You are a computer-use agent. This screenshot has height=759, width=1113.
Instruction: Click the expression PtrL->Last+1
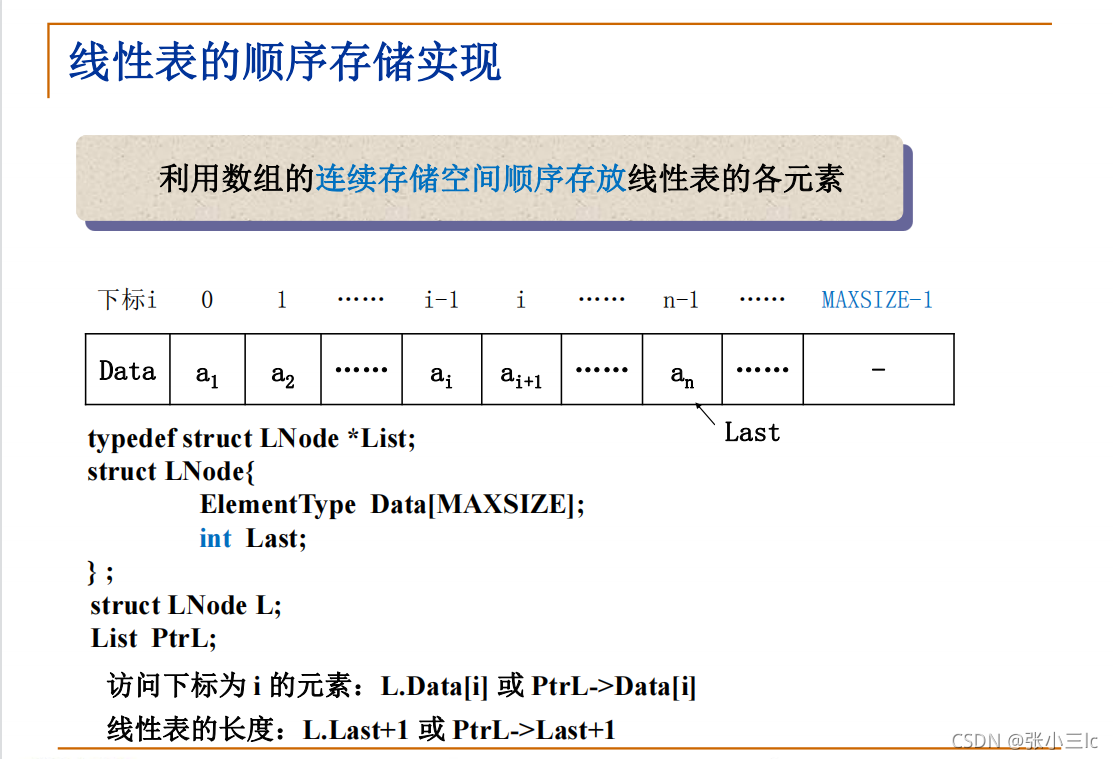click(x=534, y=730)
